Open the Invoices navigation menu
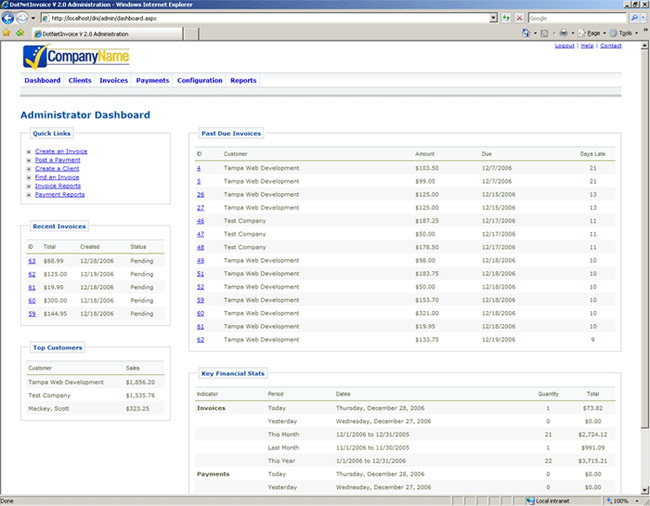 coord(113,80)
